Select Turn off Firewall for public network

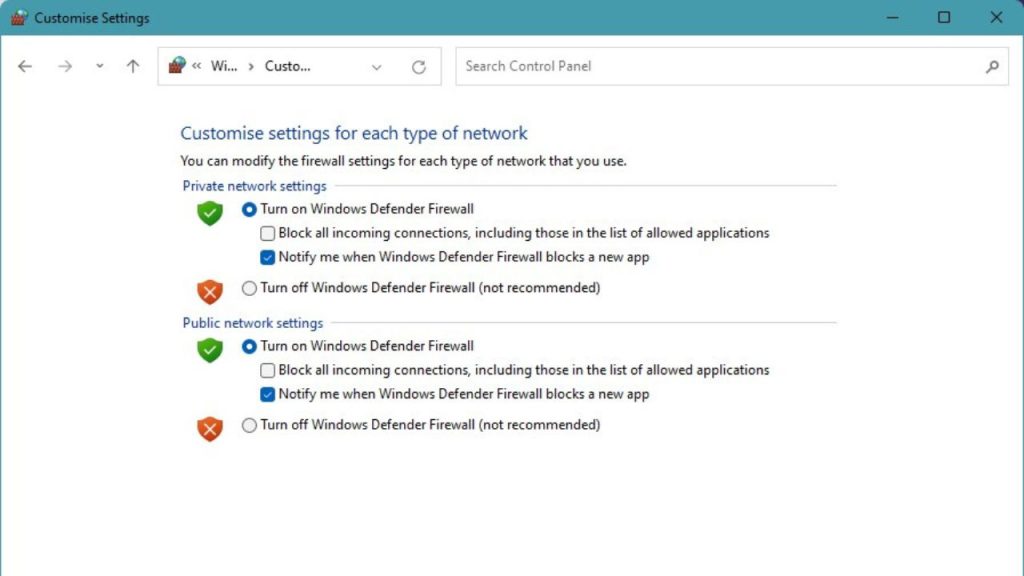pyautogui.click(x=249, y=425)
